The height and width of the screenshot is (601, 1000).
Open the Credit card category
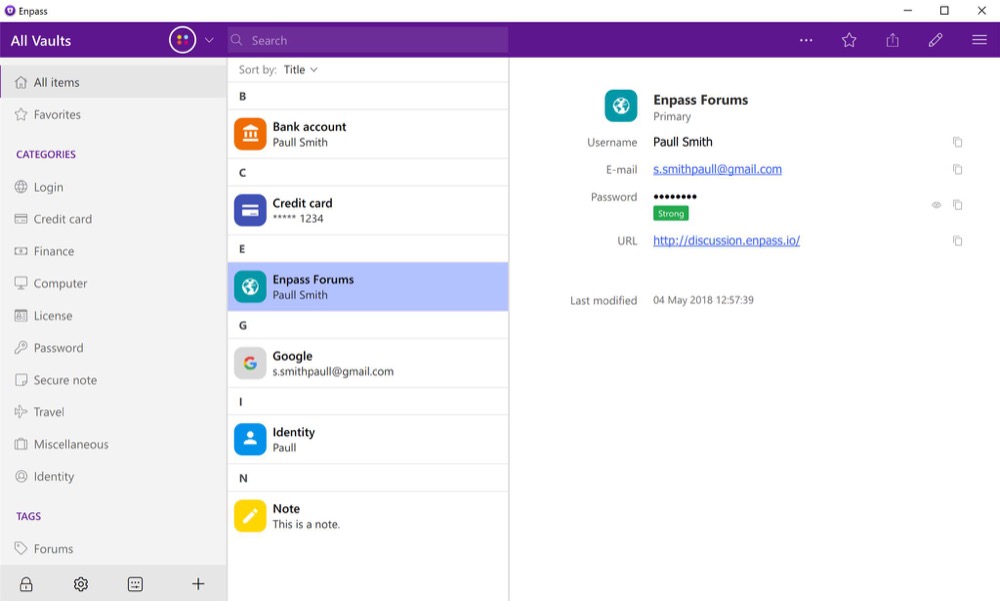point(62,219)
